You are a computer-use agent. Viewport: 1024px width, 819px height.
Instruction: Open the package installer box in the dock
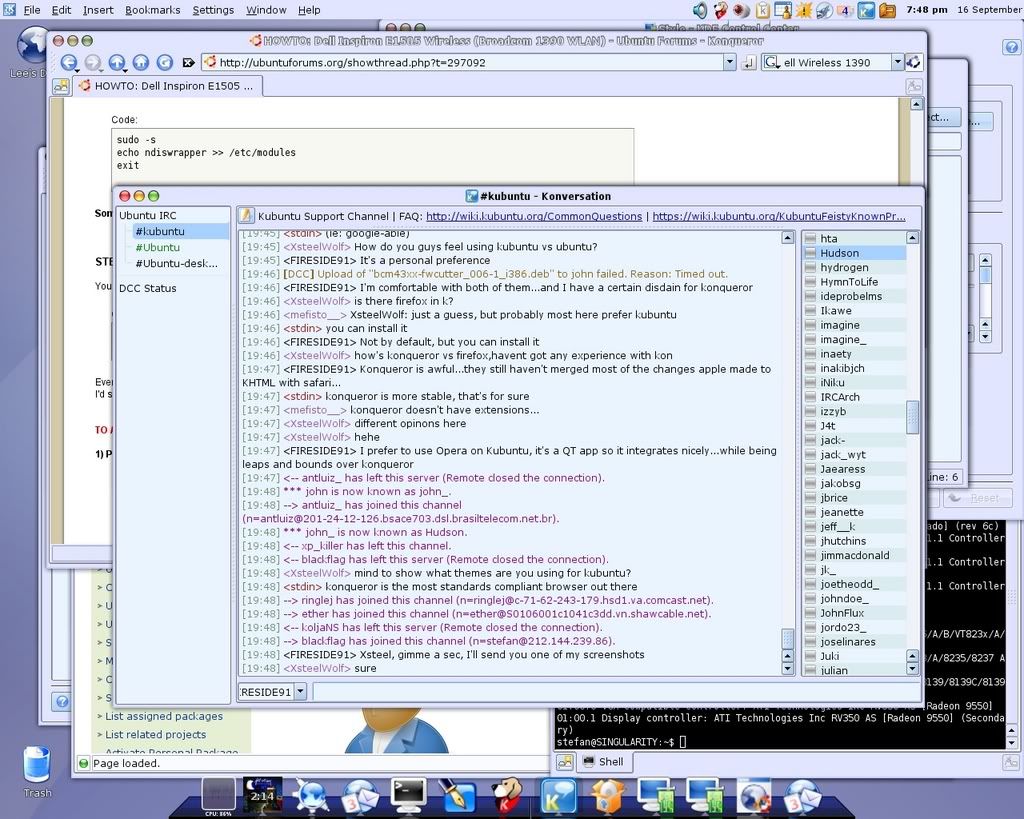pos(608,796)
